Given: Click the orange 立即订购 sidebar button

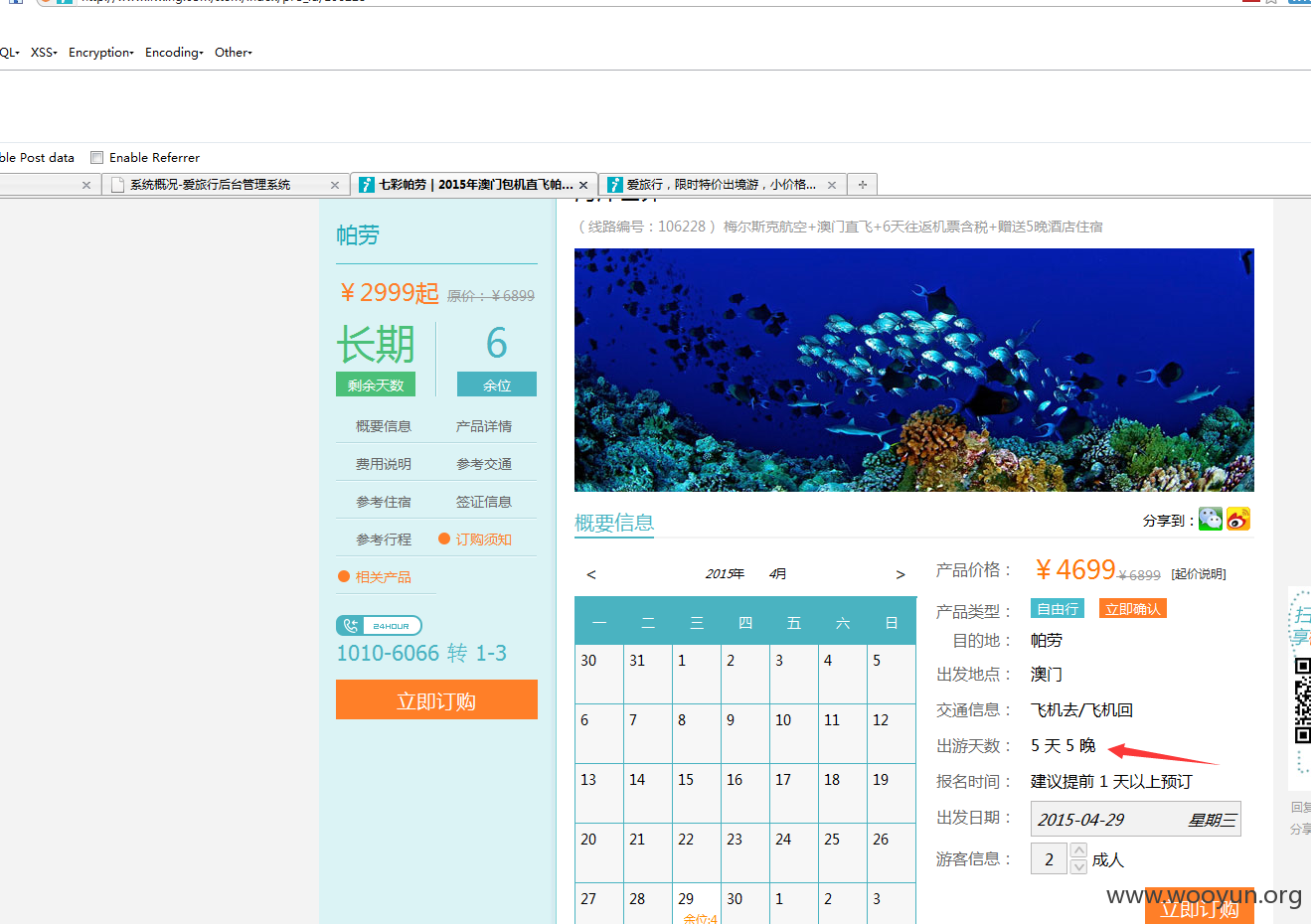Looking at the screenshot, I should [x=436, y=699].
